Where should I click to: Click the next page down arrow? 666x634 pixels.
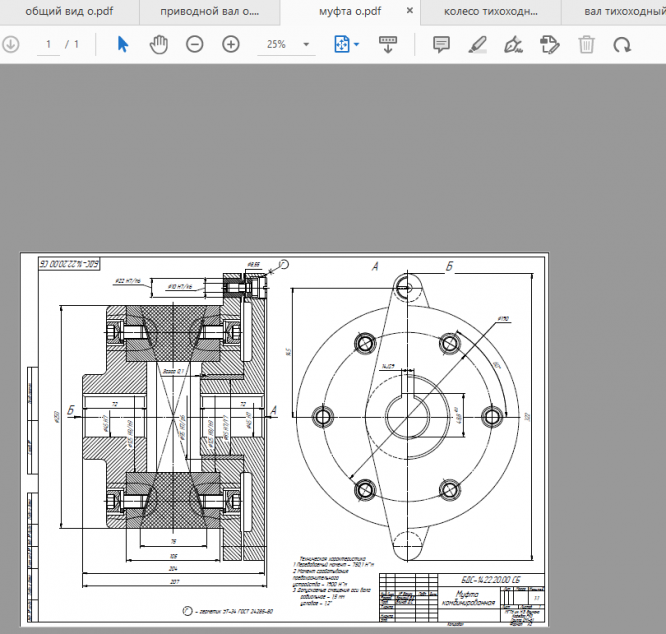(x=10, y=45)
